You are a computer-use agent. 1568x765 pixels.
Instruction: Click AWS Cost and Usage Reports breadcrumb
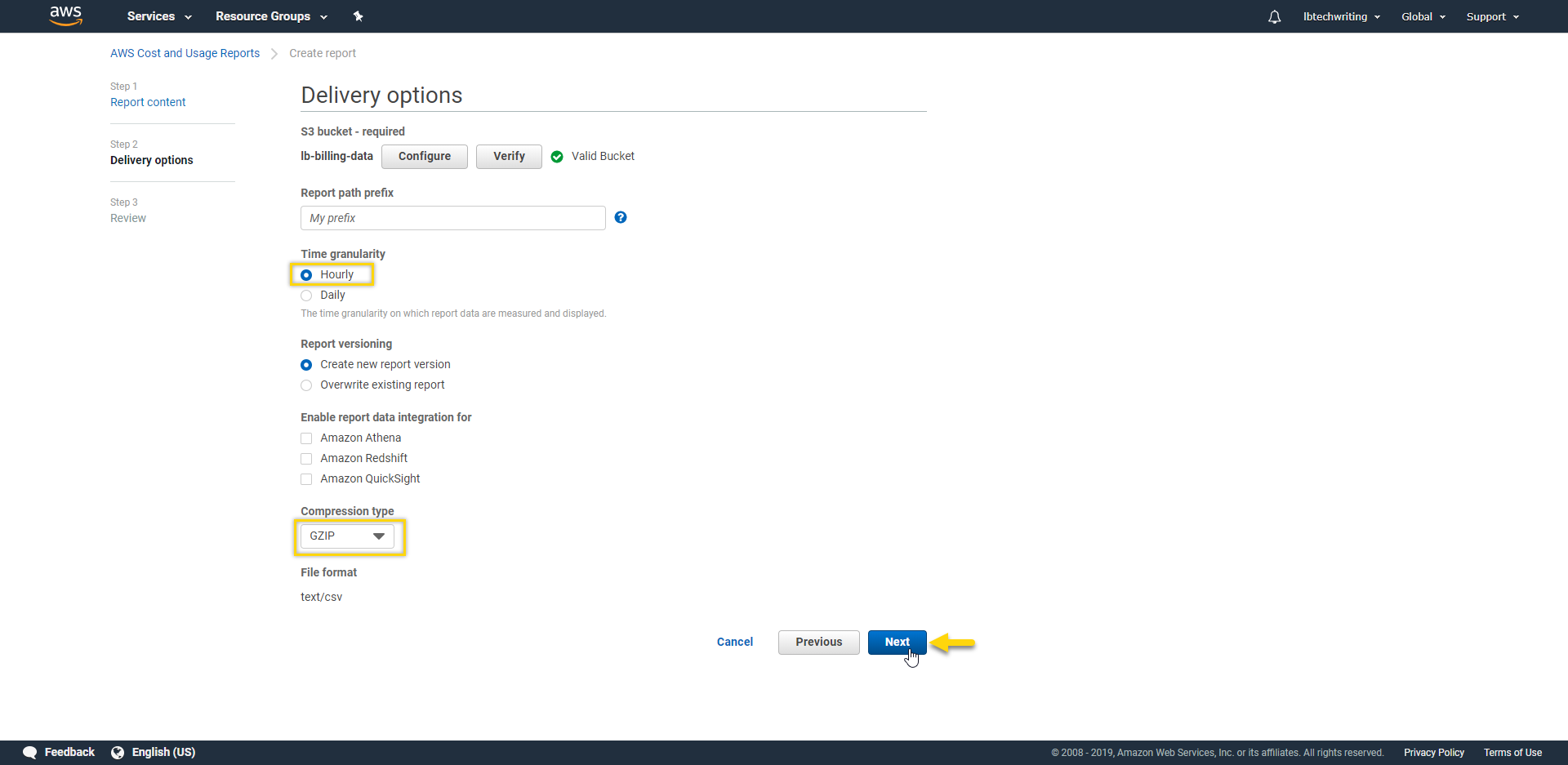tap(185, 53)
